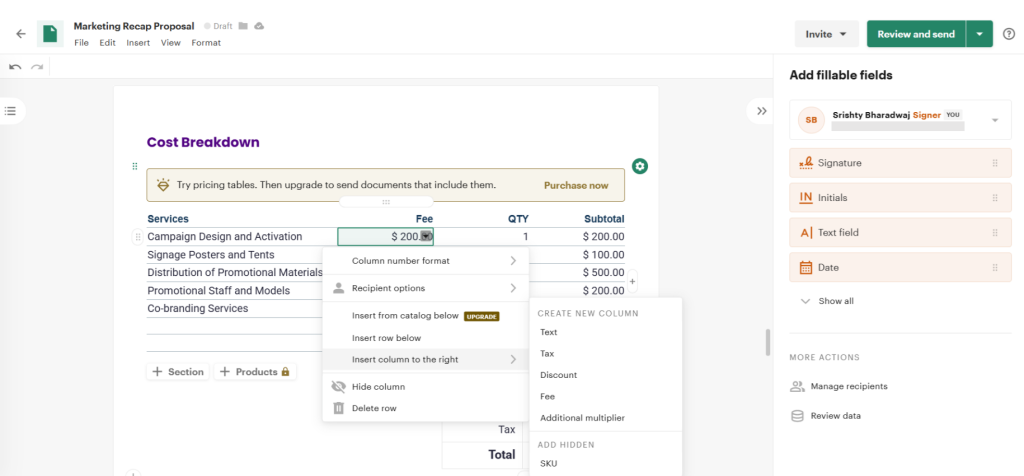The image size is (1024, 476).
Task: Click the help question mark icon
Action: (1008, 34)
